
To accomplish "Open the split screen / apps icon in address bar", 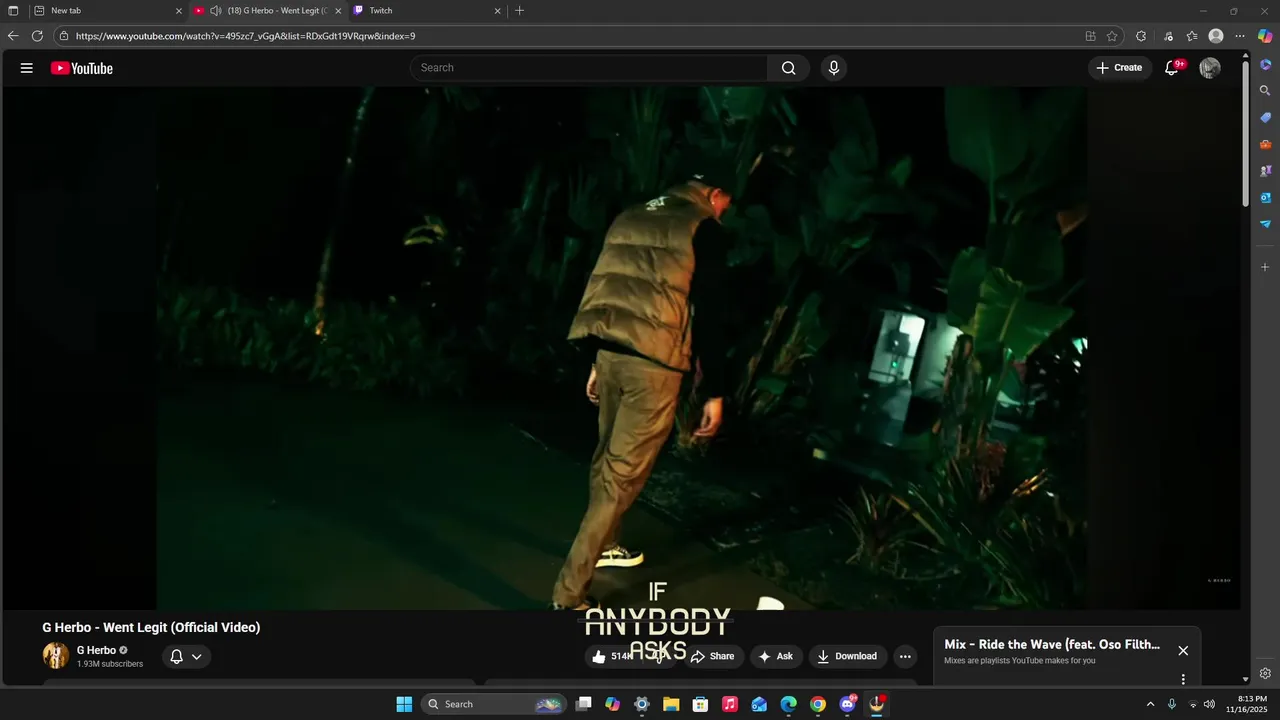I will point(1090,36).
